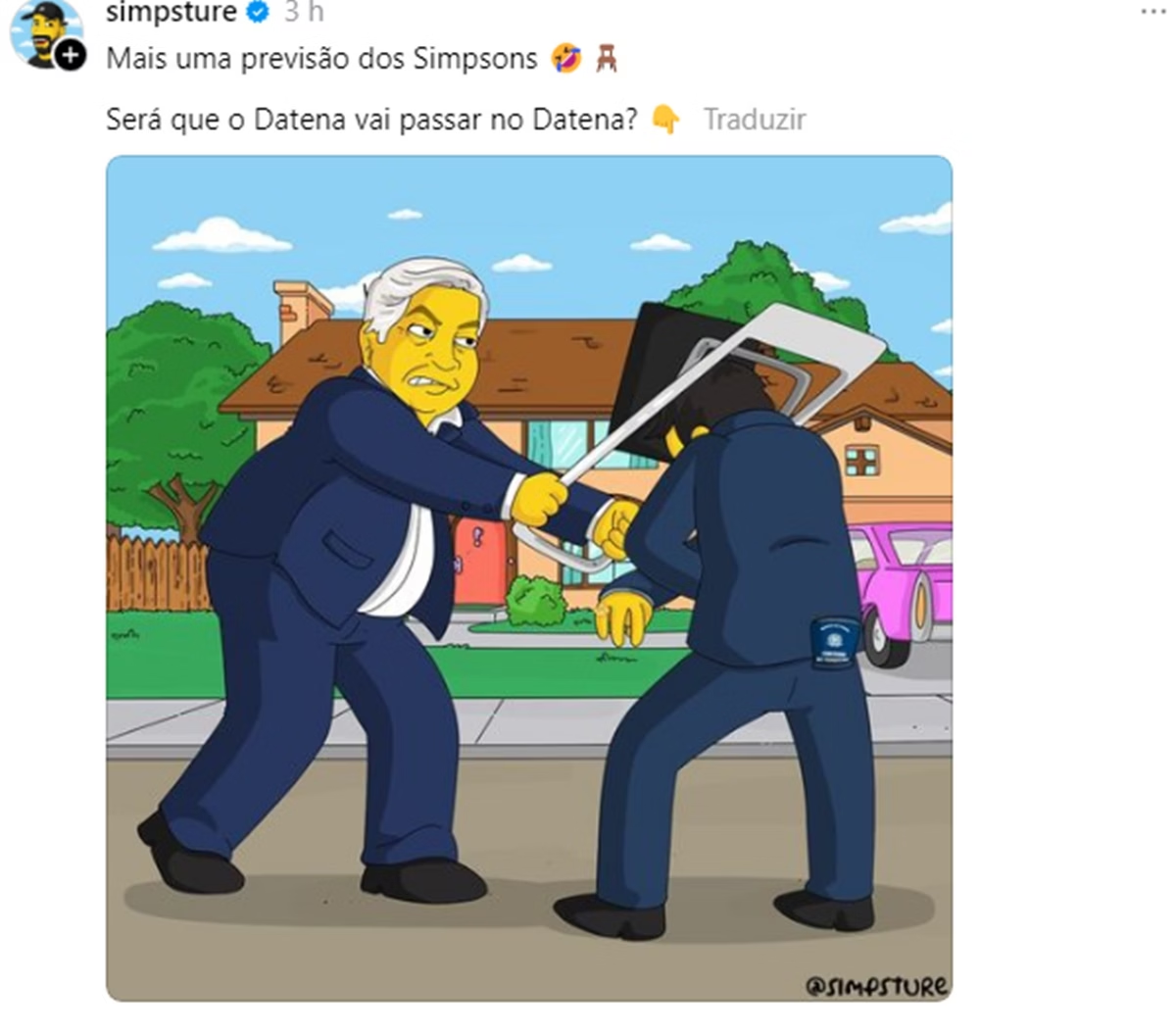Translate the post with Traduzir

click(x=755, y=120)
